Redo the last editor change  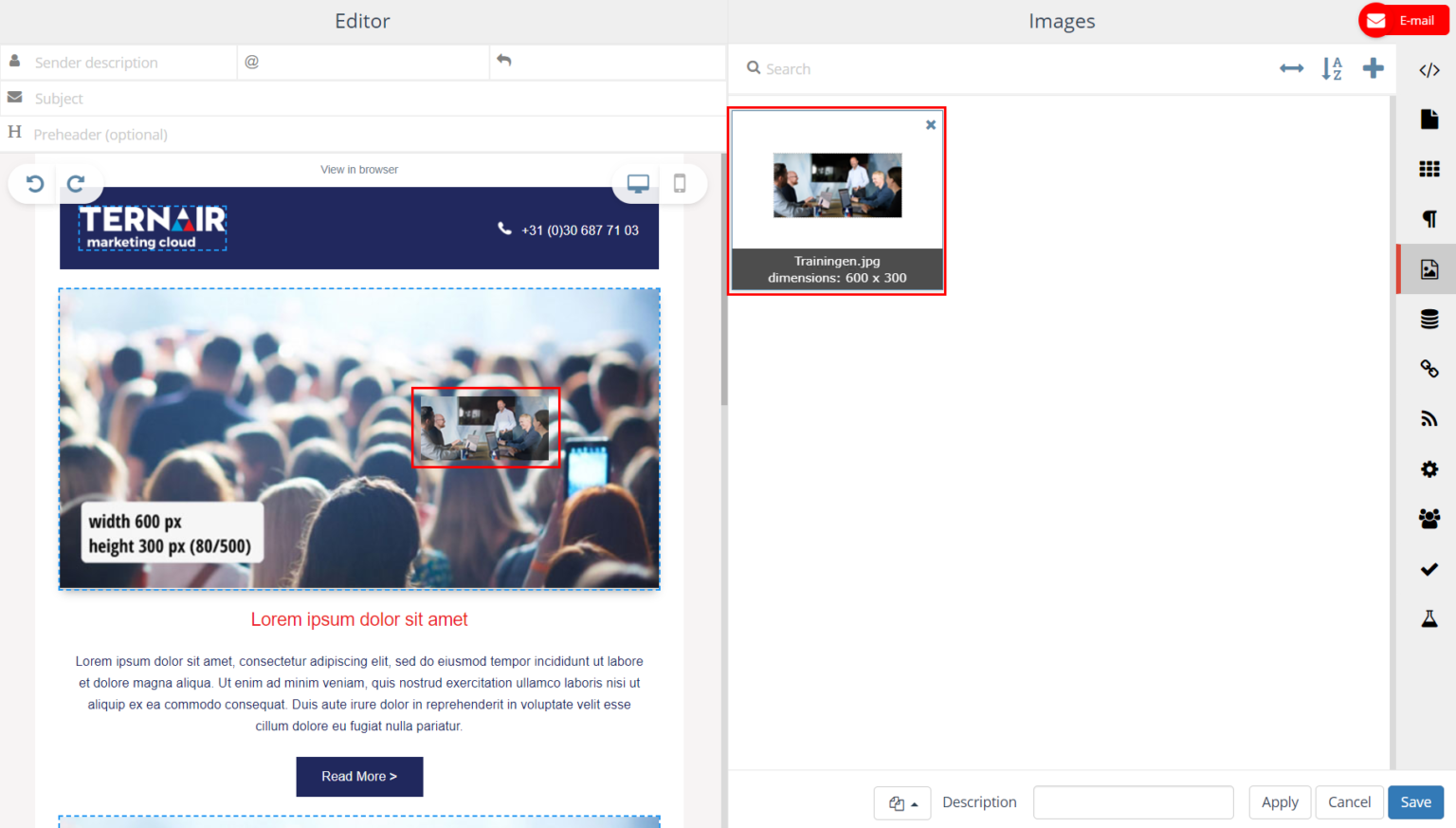point(76,183)
